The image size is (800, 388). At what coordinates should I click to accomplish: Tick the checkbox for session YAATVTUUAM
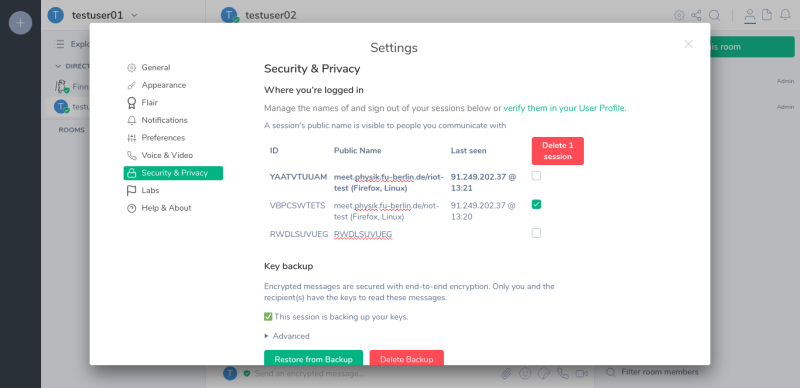point(536,176)
